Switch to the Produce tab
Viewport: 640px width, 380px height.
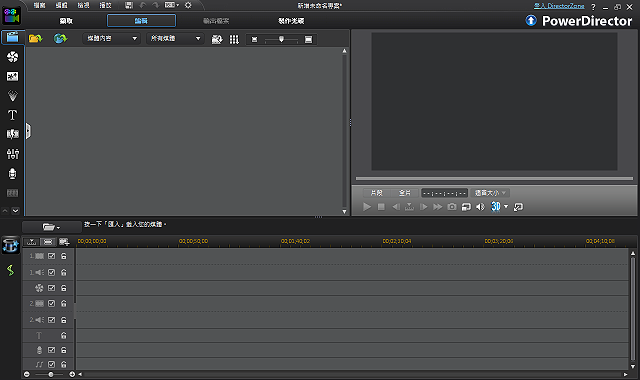pos(216,21)
